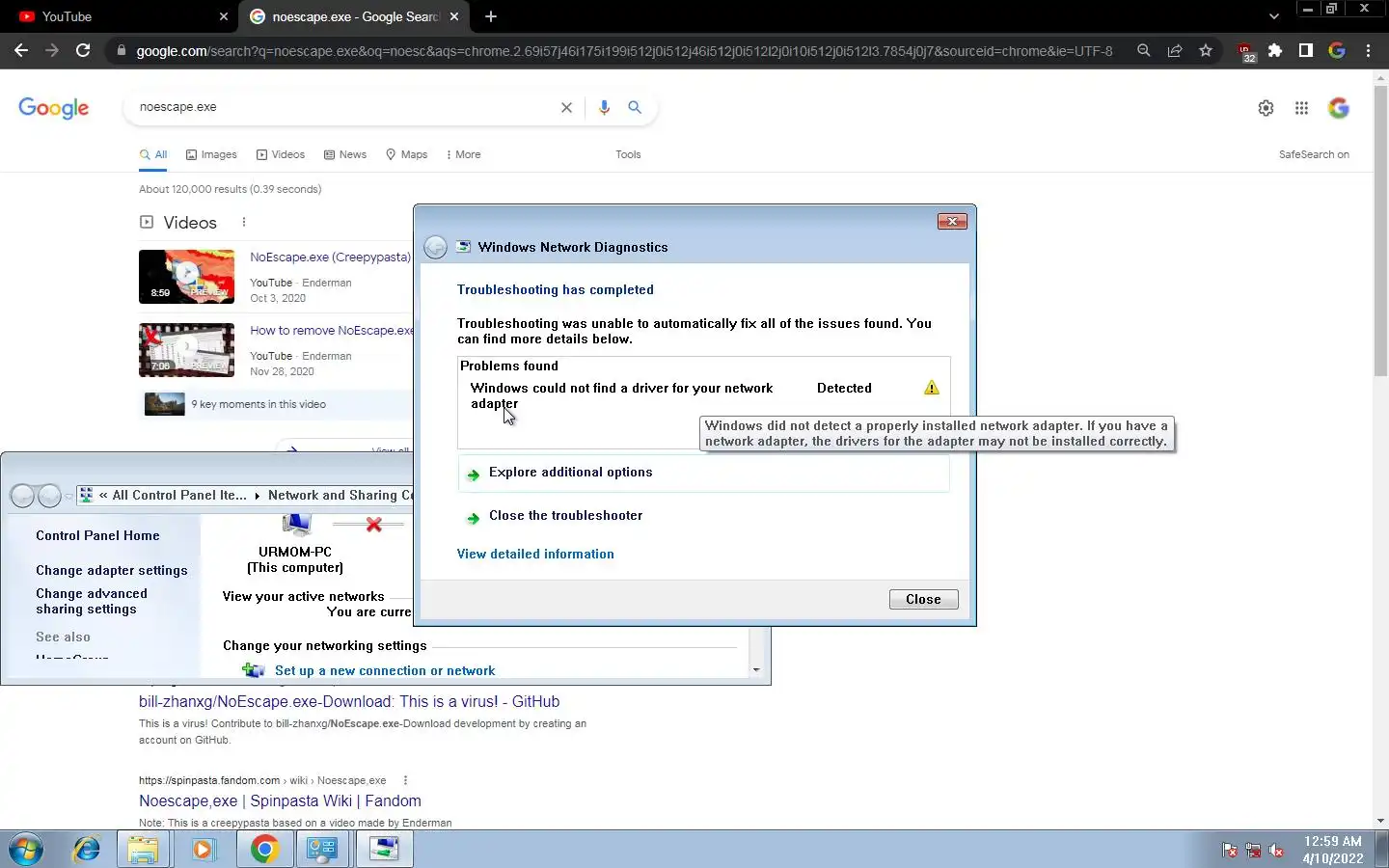Open Windows Media Player from the taskbar

203,850
